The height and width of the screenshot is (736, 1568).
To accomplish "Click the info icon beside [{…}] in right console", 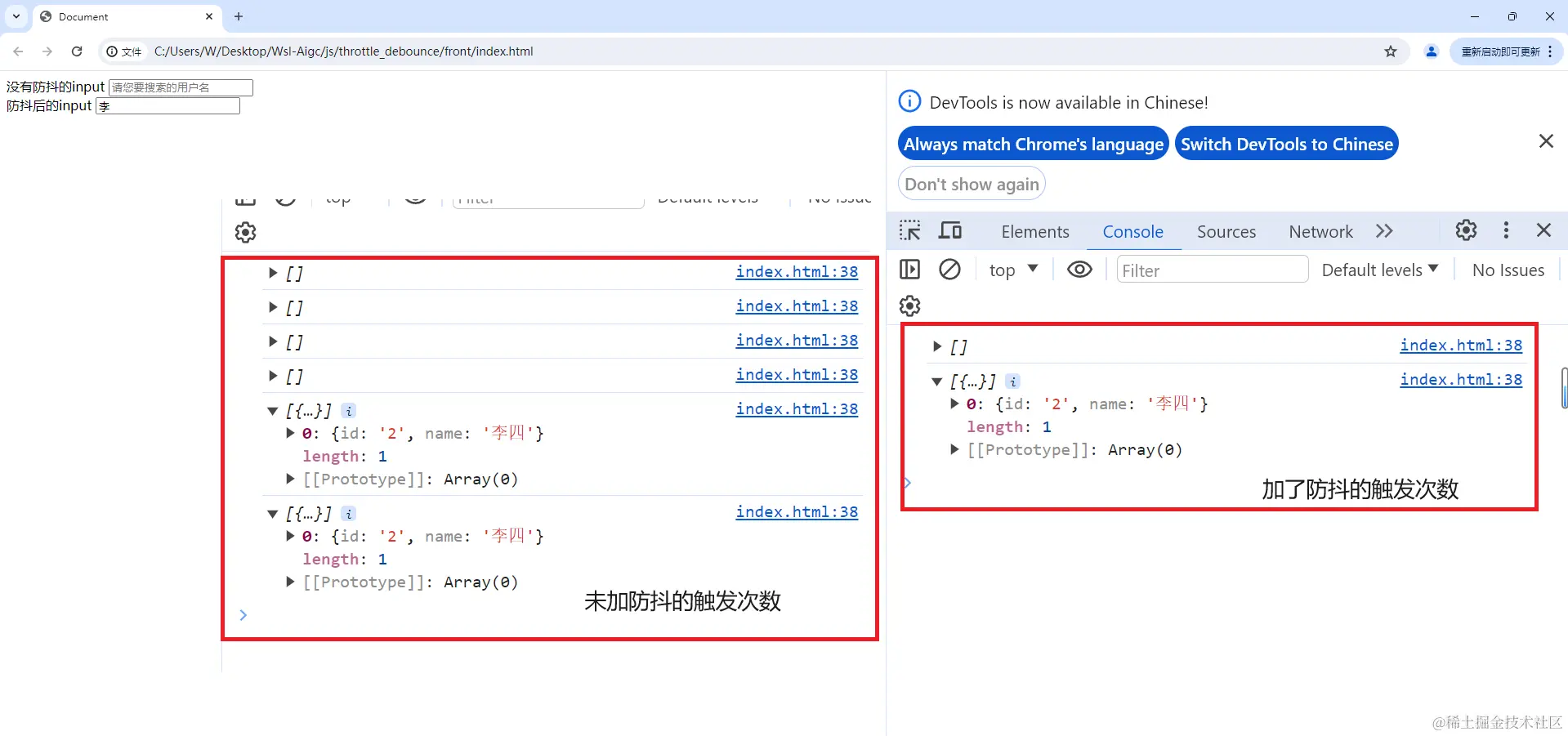I will pyautogui.click(x=1013, y=381).
